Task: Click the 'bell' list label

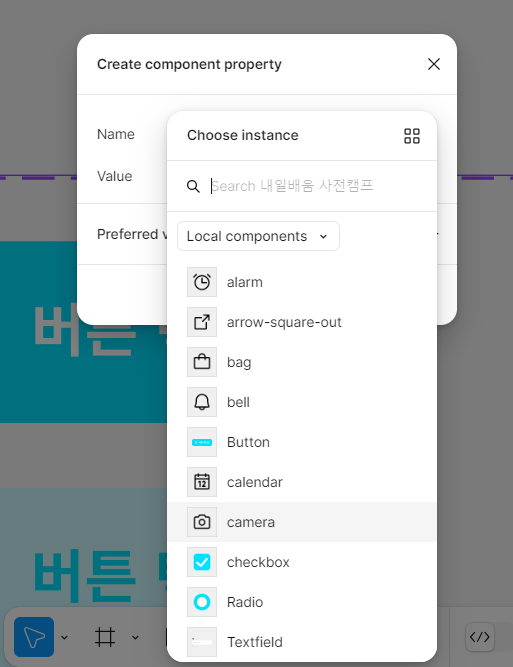Action: pos(238,402)
